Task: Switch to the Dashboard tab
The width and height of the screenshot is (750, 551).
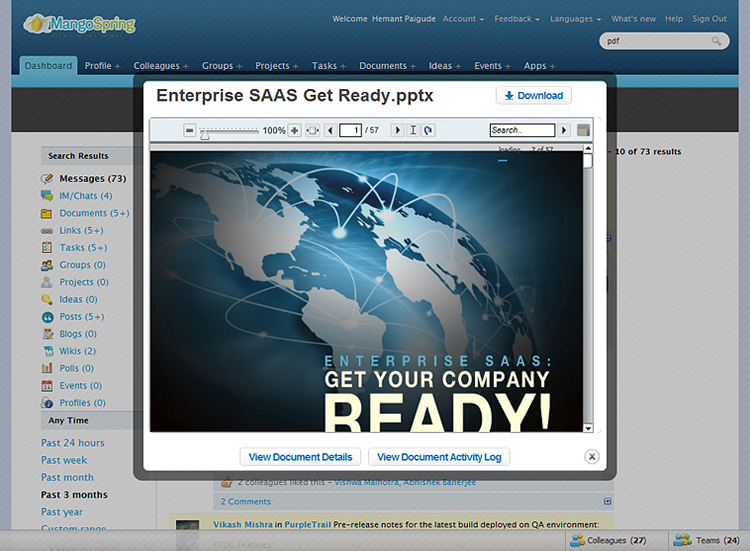Action: point(48,66)
